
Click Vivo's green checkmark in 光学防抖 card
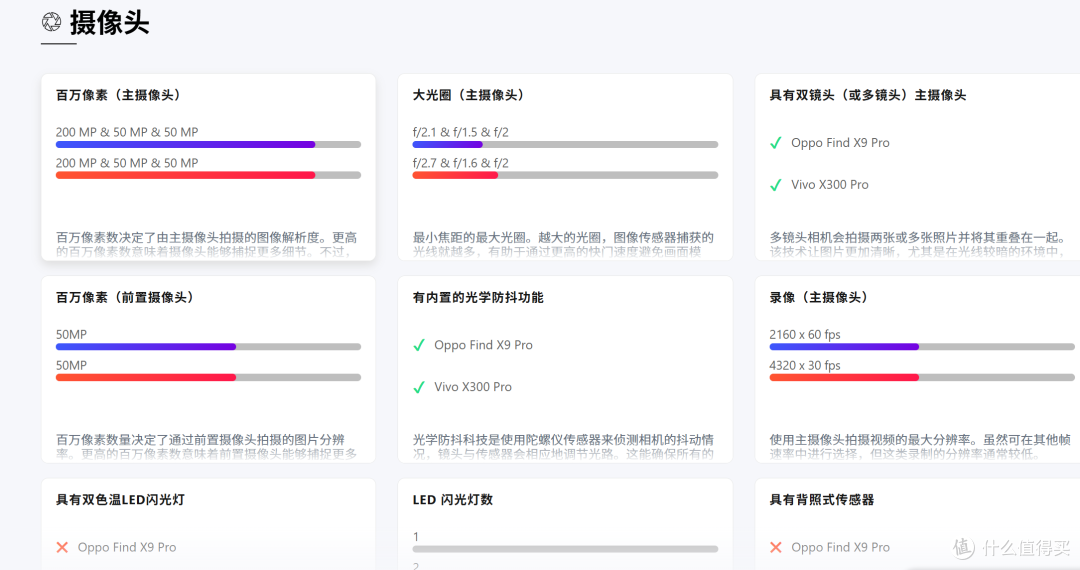[x=419, y=387]
